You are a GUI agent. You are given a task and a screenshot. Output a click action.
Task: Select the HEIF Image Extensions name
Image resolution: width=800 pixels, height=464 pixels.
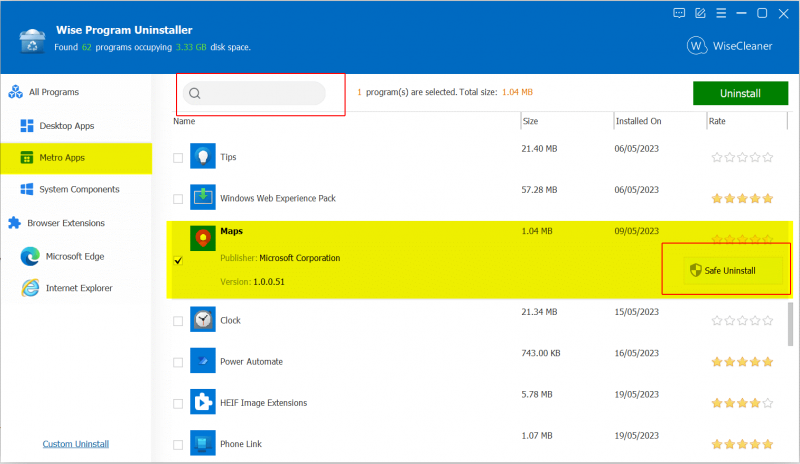[263, 403]
